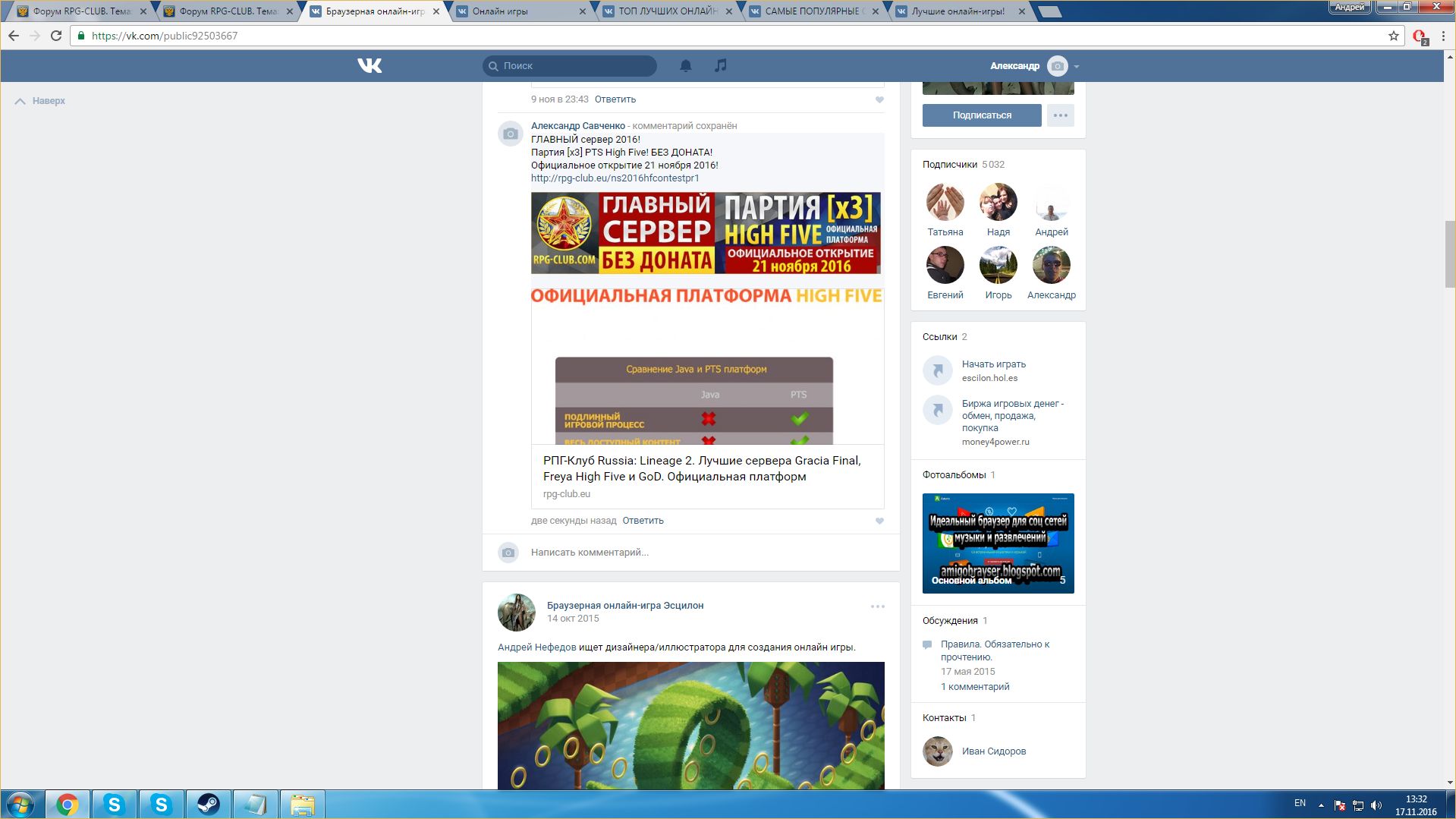Viewport: 1456px width, 819px height.
Task: Open Chrome from the taskbar
Action: tap(67, 805)
